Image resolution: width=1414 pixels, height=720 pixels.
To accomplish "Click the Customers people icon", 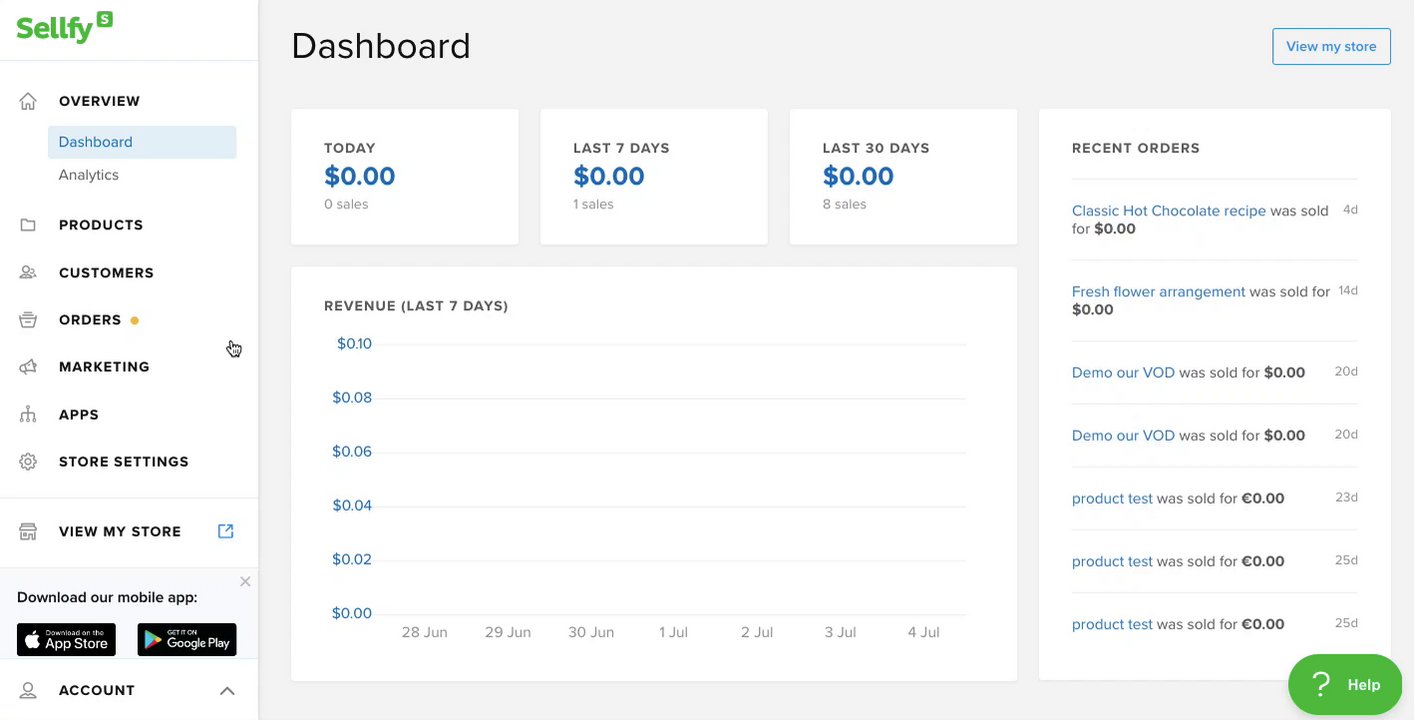I will click(28, 273).
